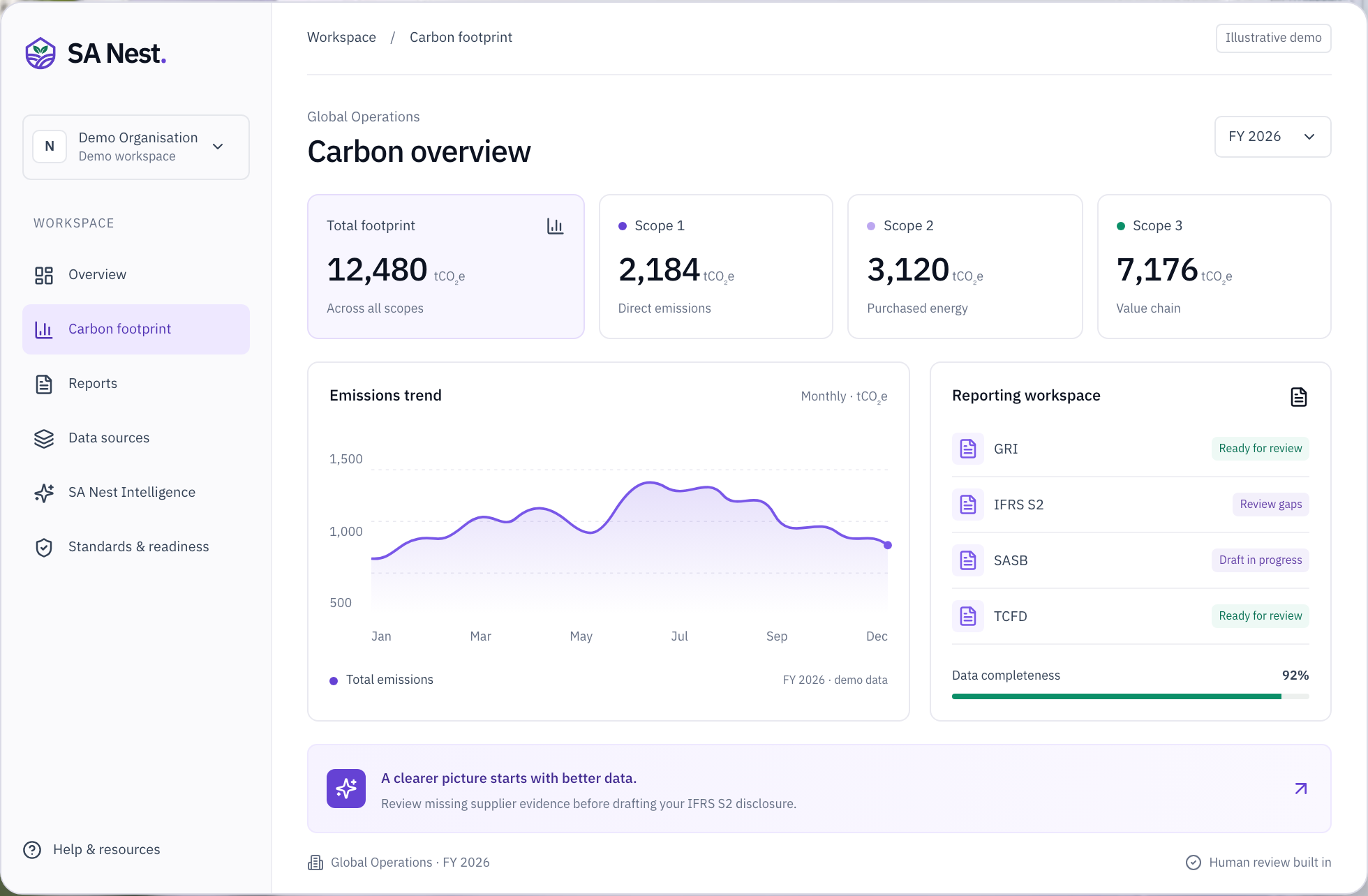
Task: Click the Data sources layers icon
Action: 44,438
